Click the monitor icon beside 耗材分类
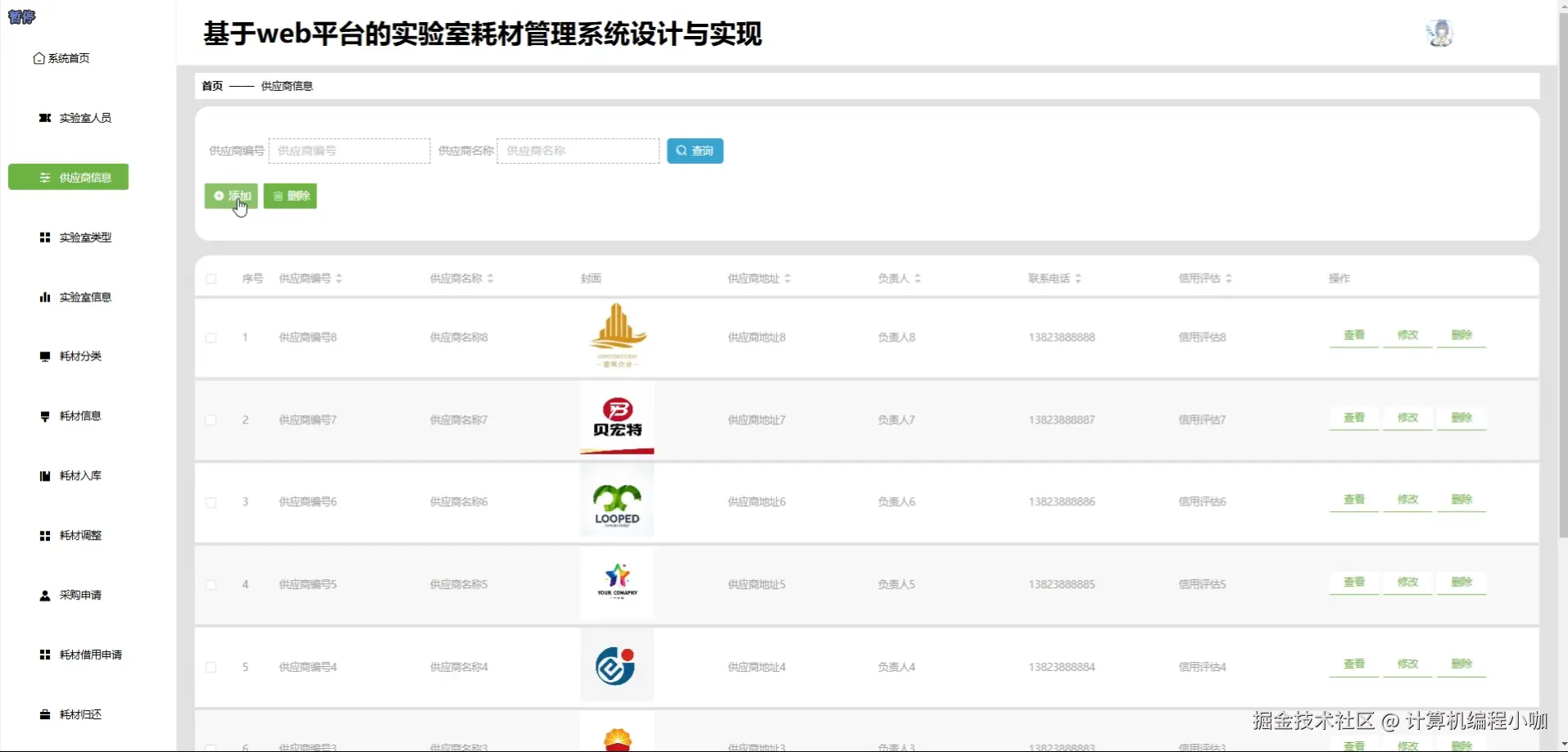 45,356
